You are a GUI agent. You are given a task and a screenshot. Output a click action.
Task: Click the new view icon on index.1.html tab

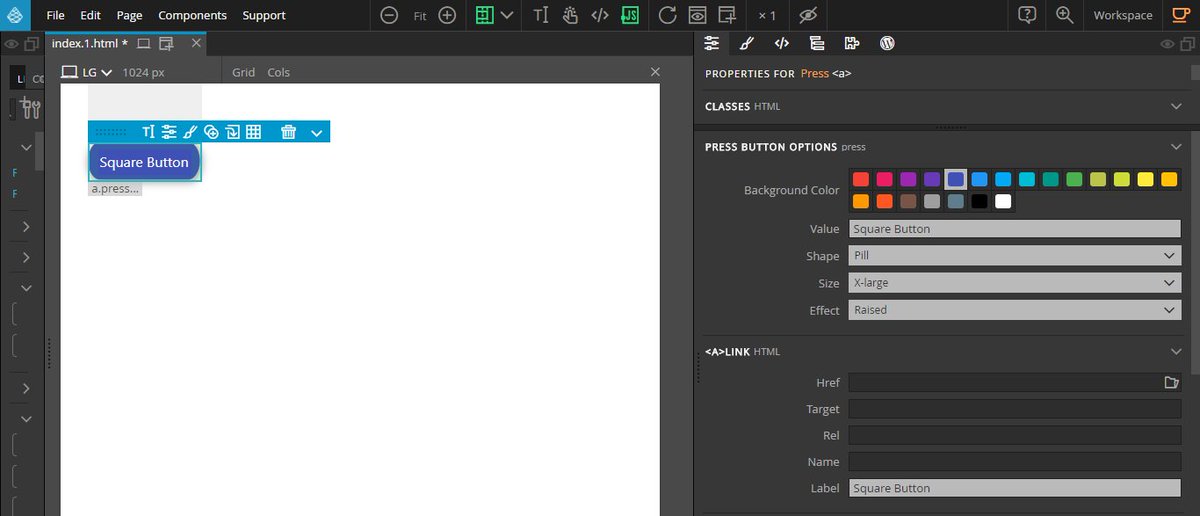point(167,43)
